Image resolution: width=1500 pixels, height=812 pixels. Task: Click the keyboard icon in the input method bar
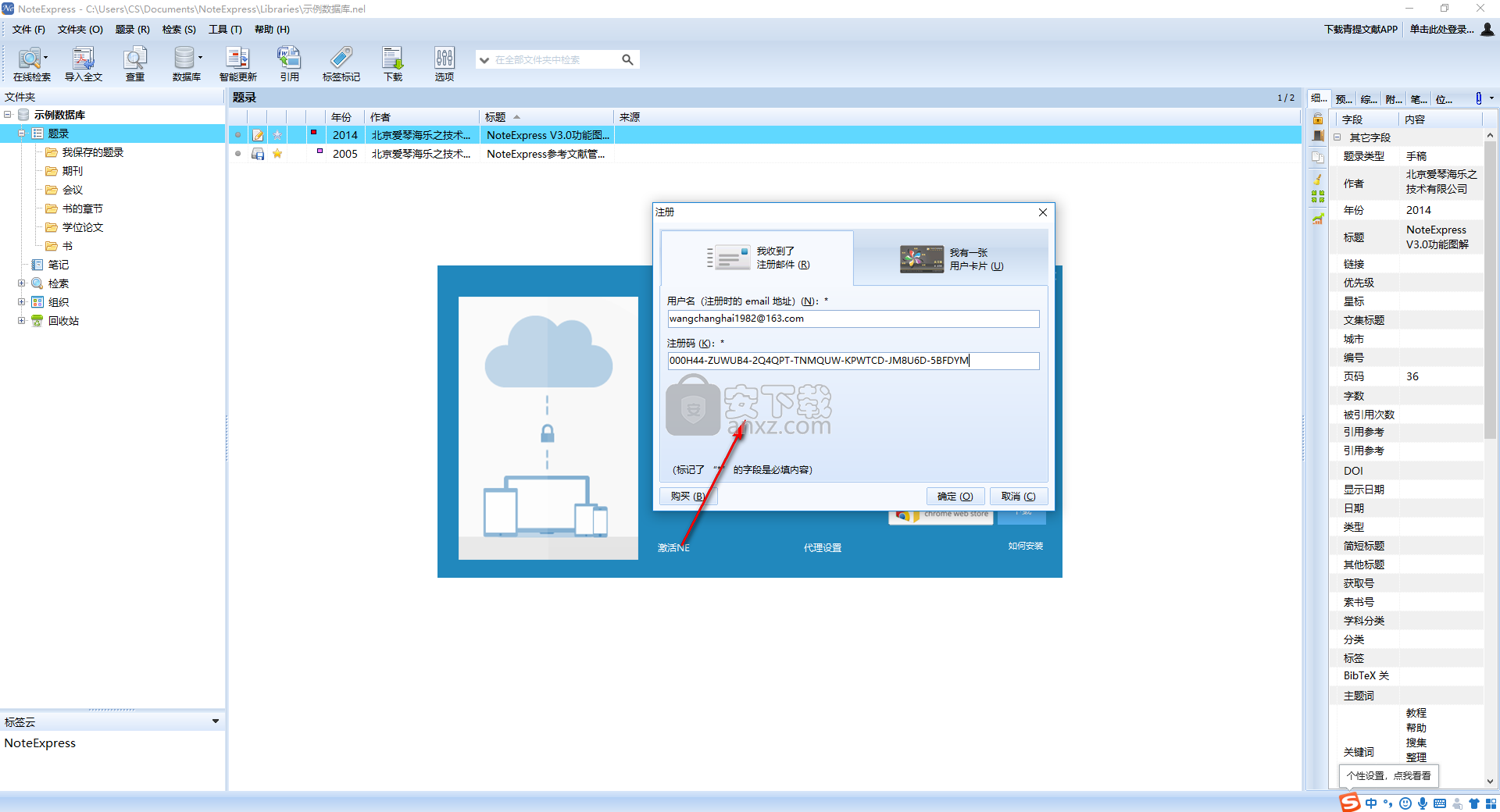(x=1440, y=803)
